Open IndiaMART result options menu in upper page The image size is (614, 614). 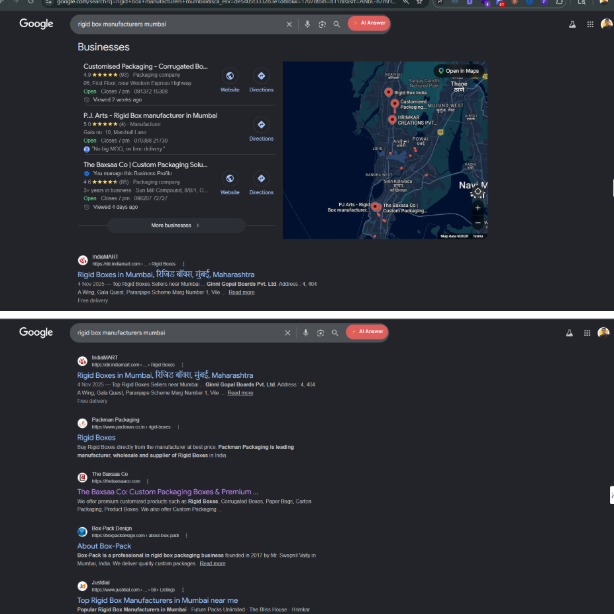(x=183, y=264)
